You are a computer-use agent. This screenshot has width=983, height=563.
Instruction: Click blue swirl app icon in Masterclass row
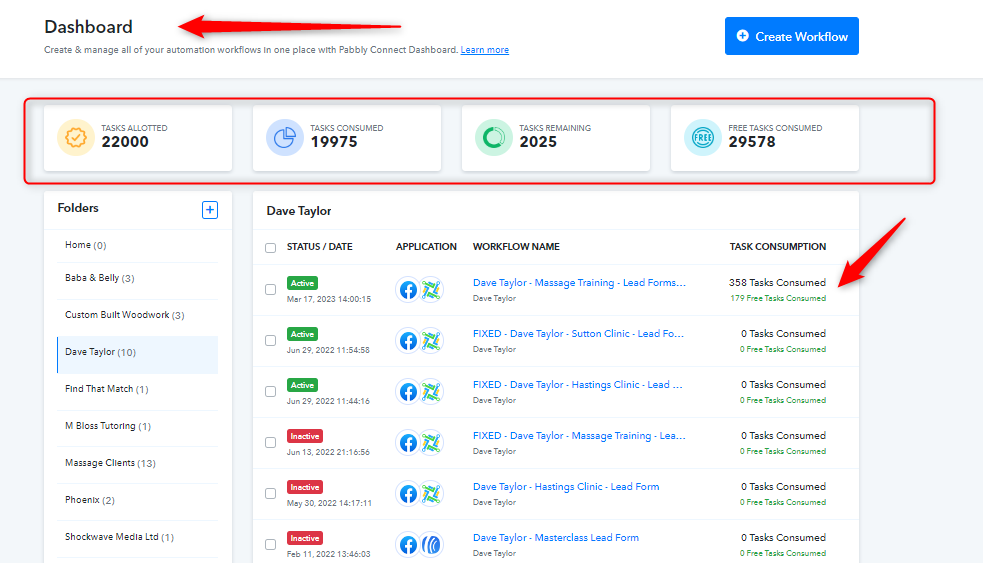click(x=431, y=545)
